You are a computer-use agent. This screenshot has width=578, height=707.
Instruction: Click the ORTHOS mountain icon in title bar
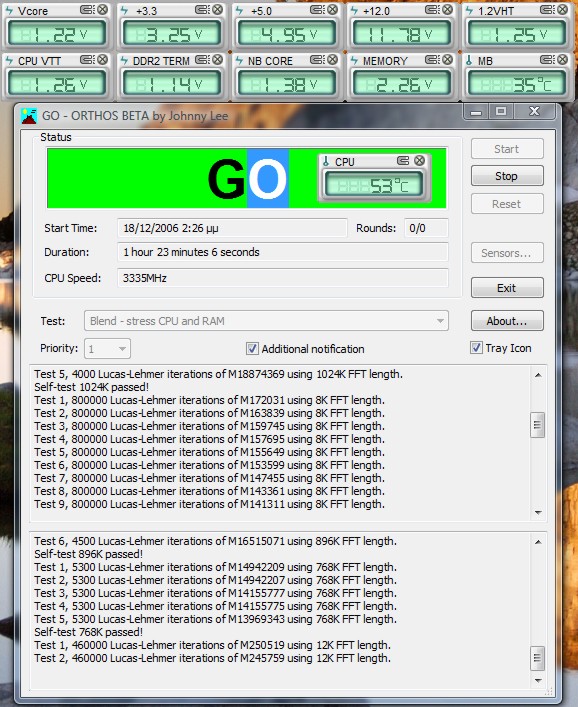point(29,116)
